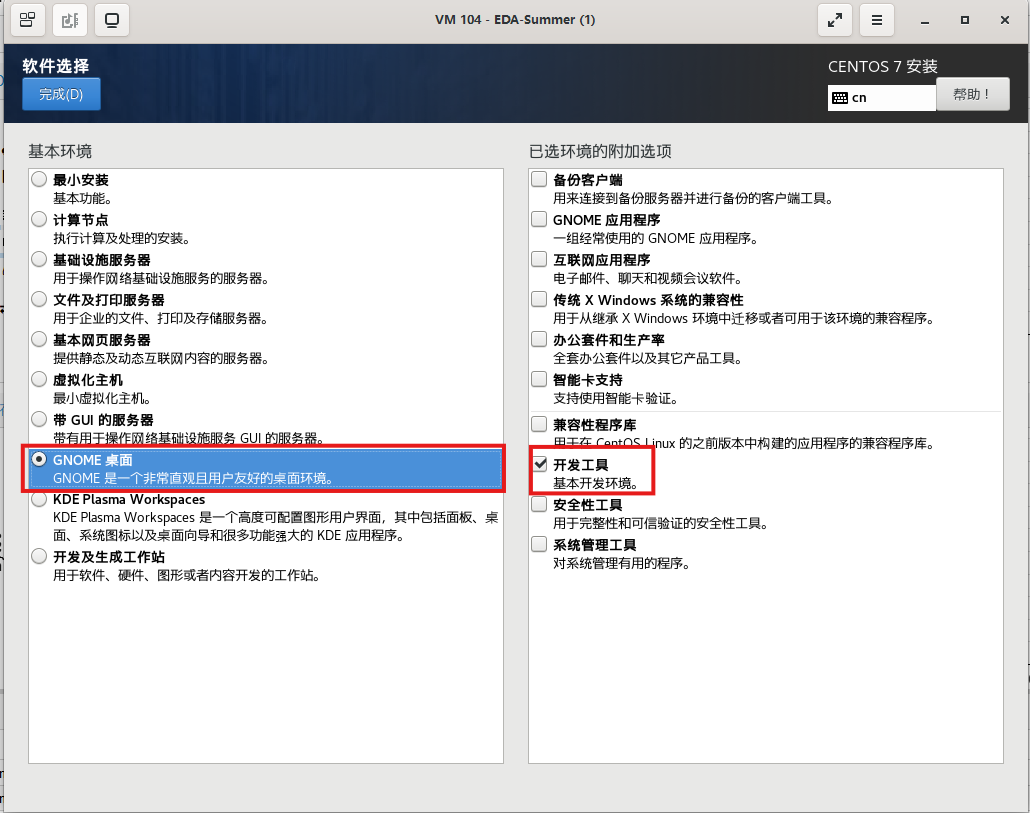
Task: Check the GNOME 应用程序 add-on checkbox
Action: tap(540, 220)
